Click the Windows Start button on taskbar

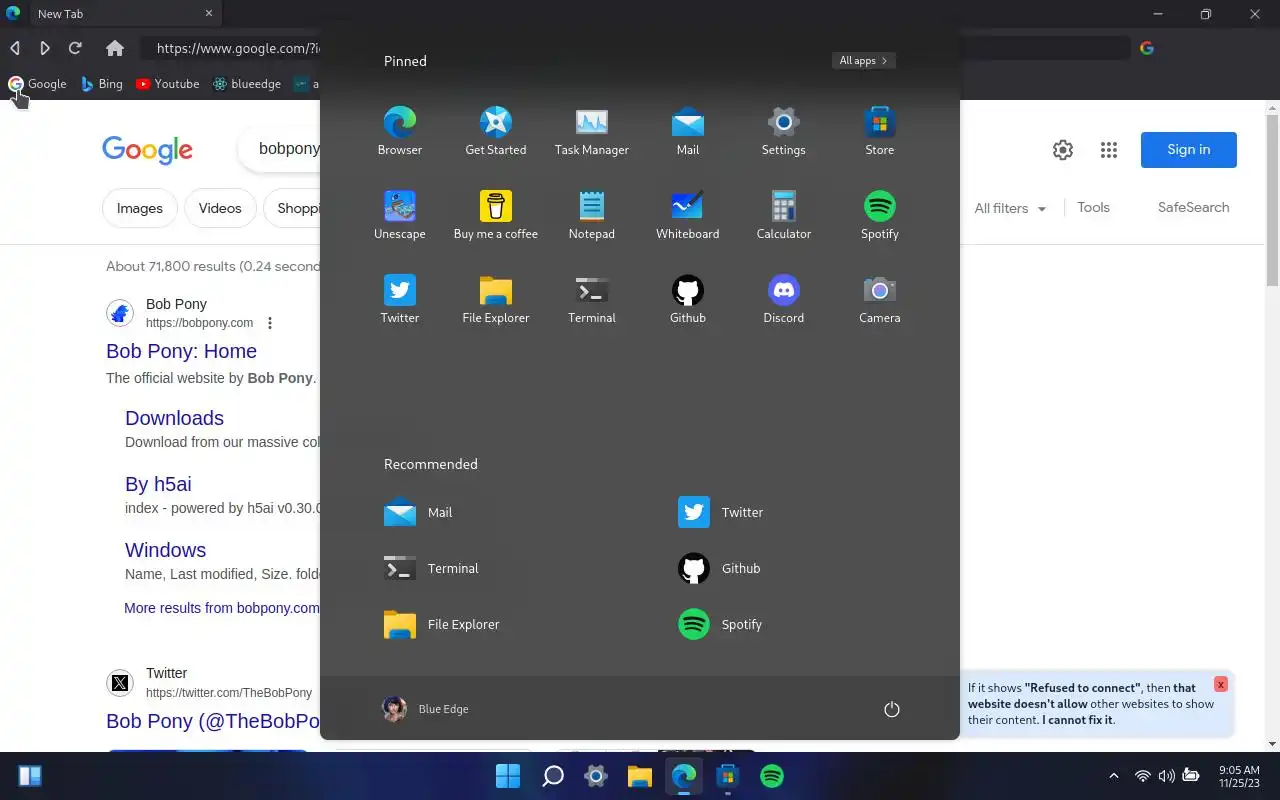pos(508,776)
